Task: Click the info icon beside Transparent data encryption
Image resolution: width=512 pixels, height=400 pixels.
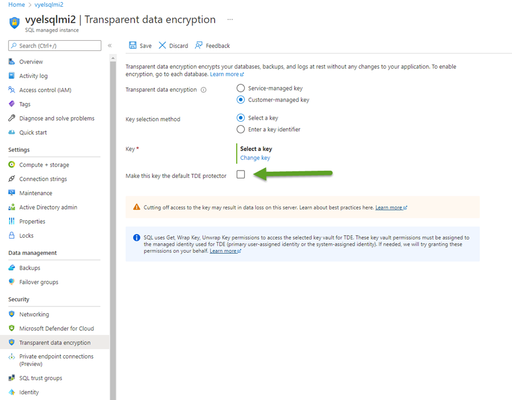Action: pos(204,90)
